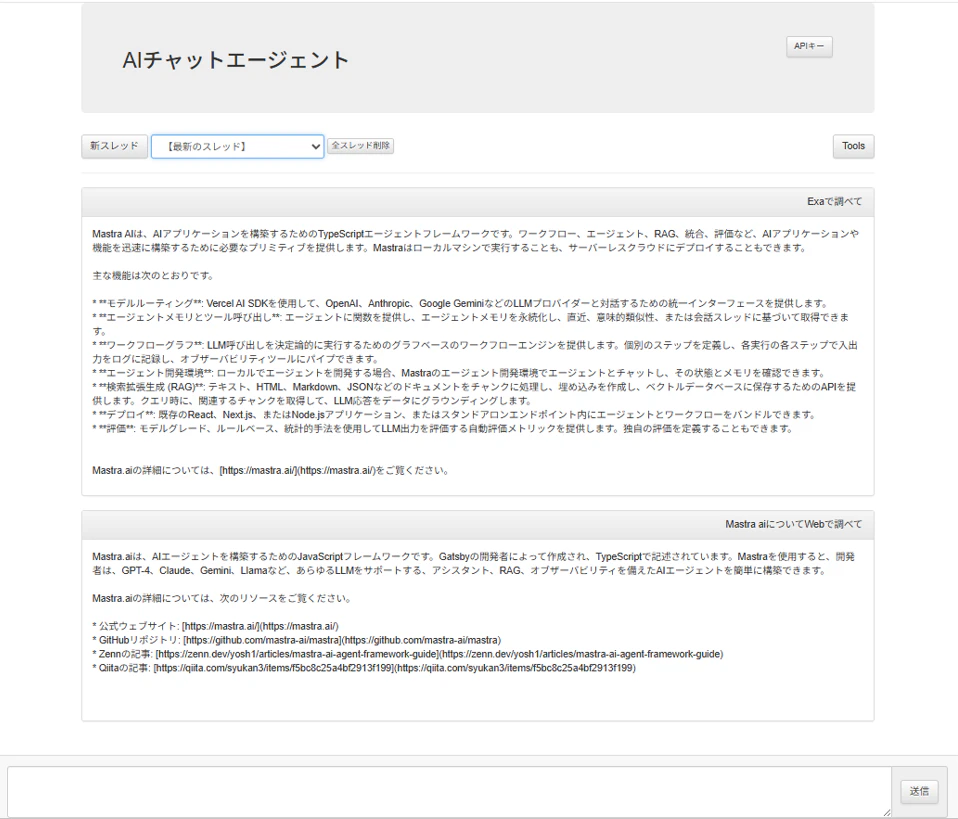Click the Qiitaの記事 URL line
This screenshot has height=819, width=958.
tap(364, 668)
